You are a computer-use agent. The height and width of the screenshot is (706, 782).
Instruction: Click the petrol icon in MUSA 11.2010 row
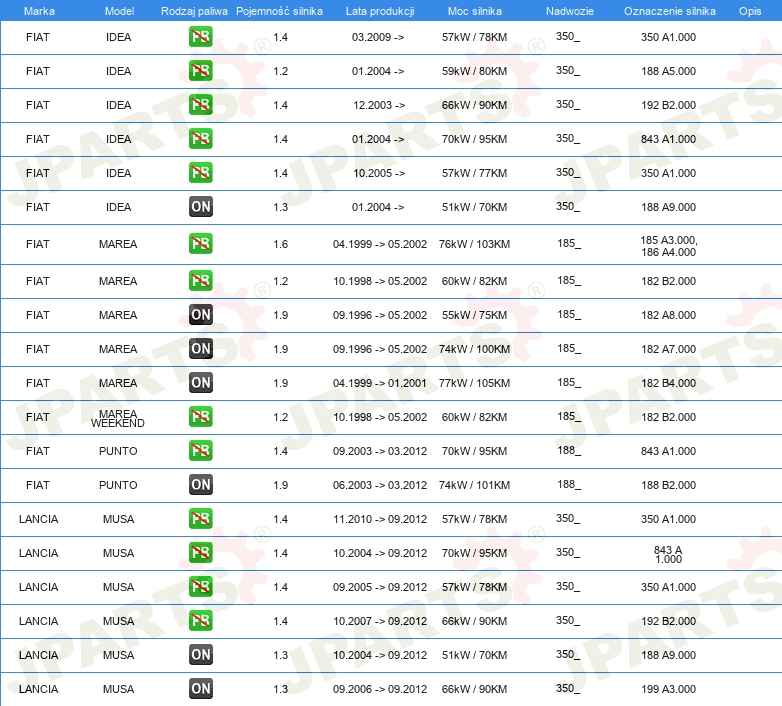(x=200, y=519)
